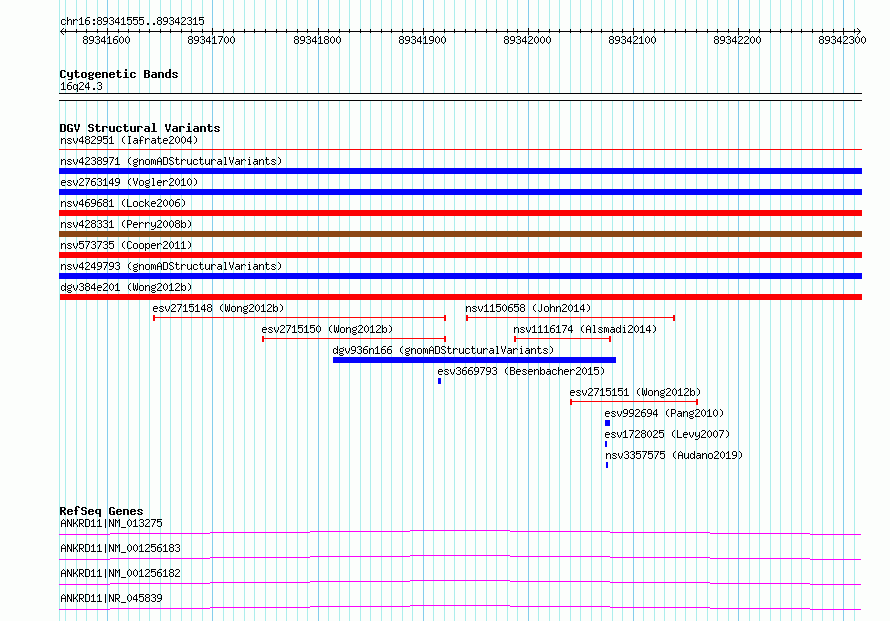Click the blue bar of dgv936n166

pos(474,360)
